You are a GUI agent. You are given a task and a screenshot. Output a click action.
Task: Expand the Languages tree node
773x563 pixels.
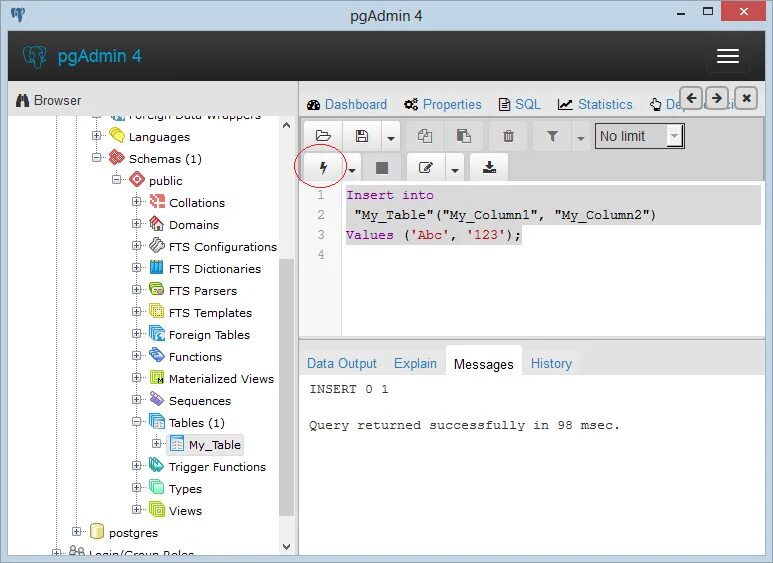click(x=97, y=135)
